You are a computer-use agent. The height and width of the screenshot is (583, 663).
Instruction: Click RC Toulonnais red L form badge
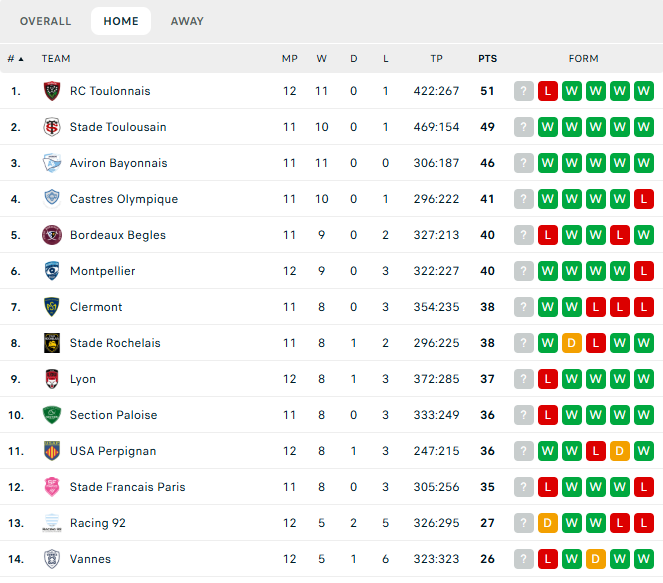[x=548, y=91]
